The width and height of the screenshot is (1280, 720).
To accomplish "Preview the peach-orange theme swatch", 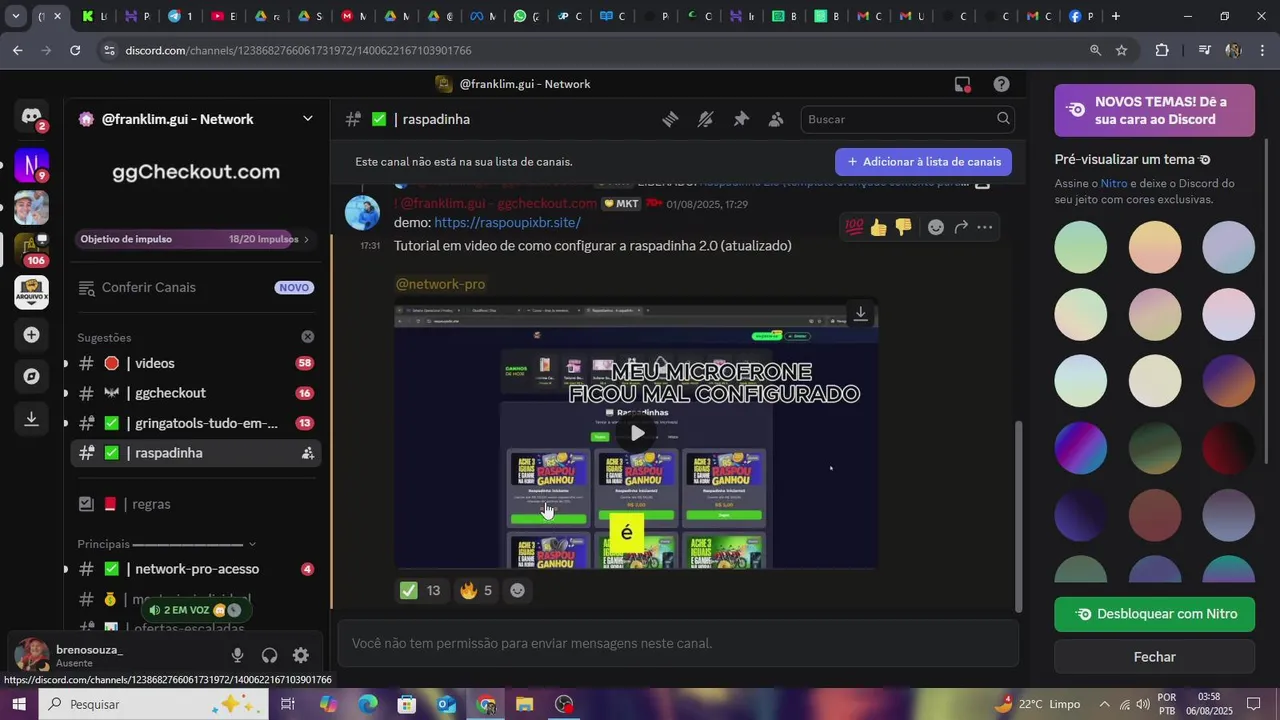I will coord(1154,247).
